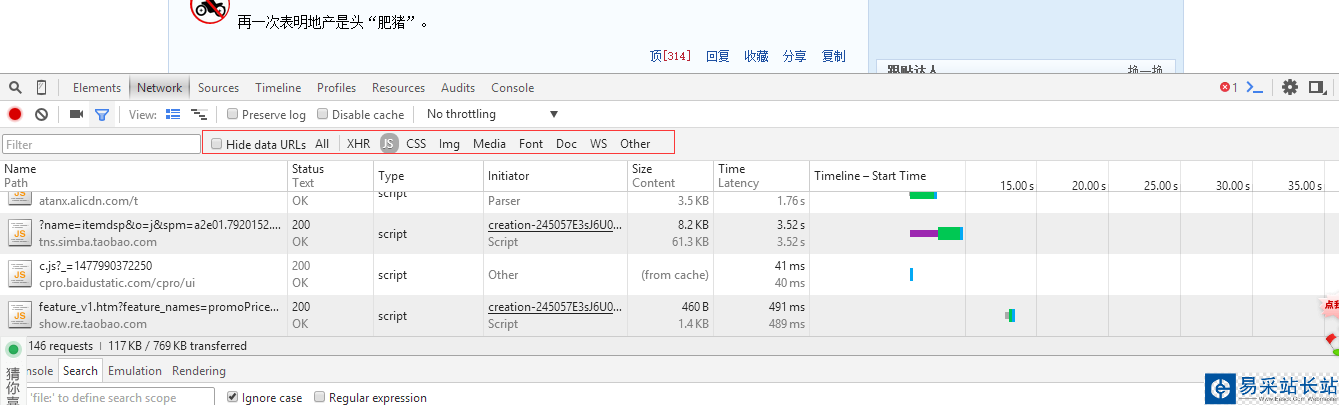This screenshot has height=405, width=1339.
Task: Open the Emulation drawer tab
Action: tap(135, 370)
